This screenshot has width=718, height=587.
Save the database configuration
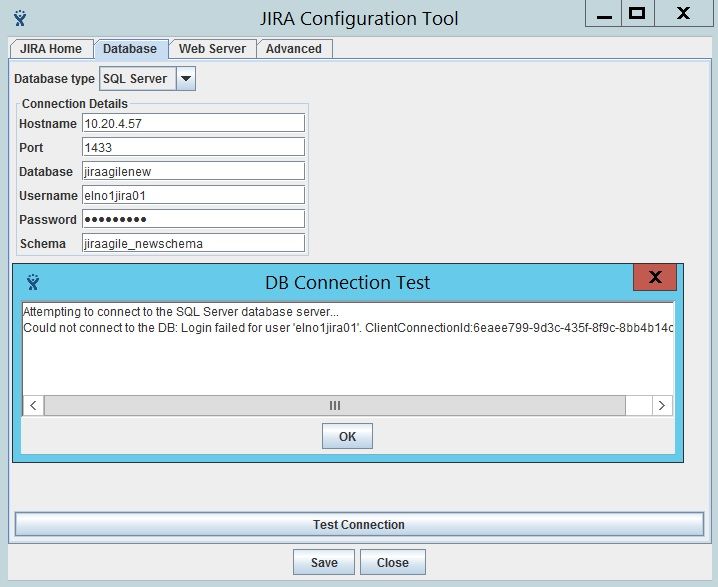[324, 562]
